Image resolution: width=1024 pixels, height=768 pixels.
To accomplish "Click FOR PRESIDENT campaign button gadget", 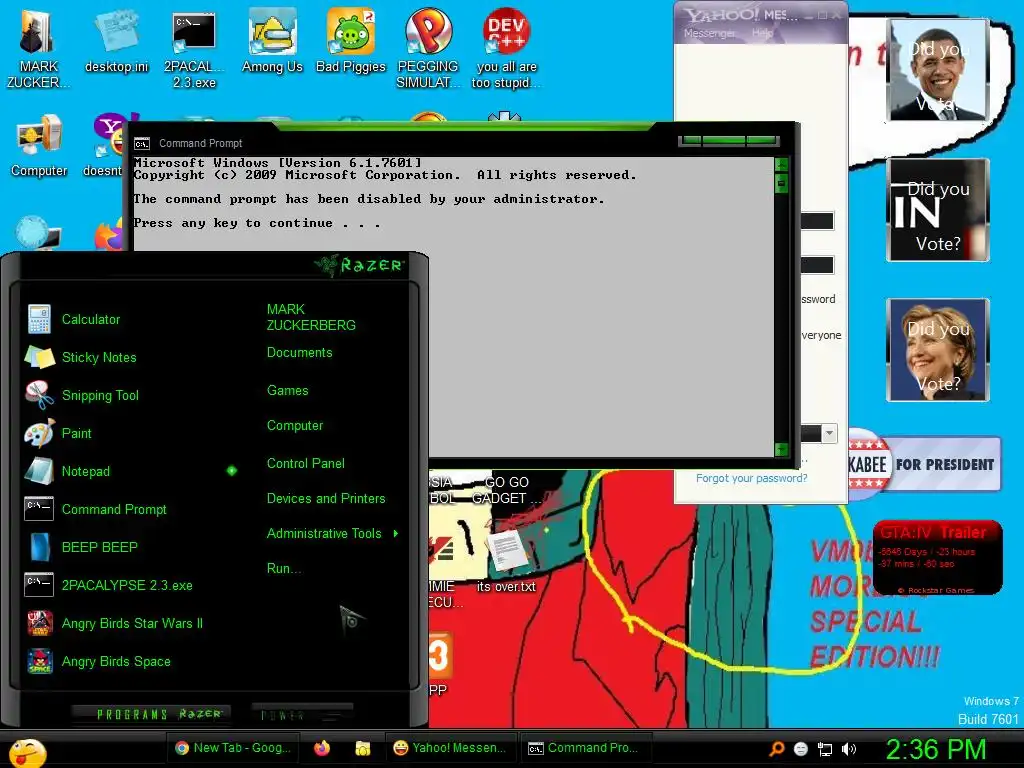I will tap(925, 464).
